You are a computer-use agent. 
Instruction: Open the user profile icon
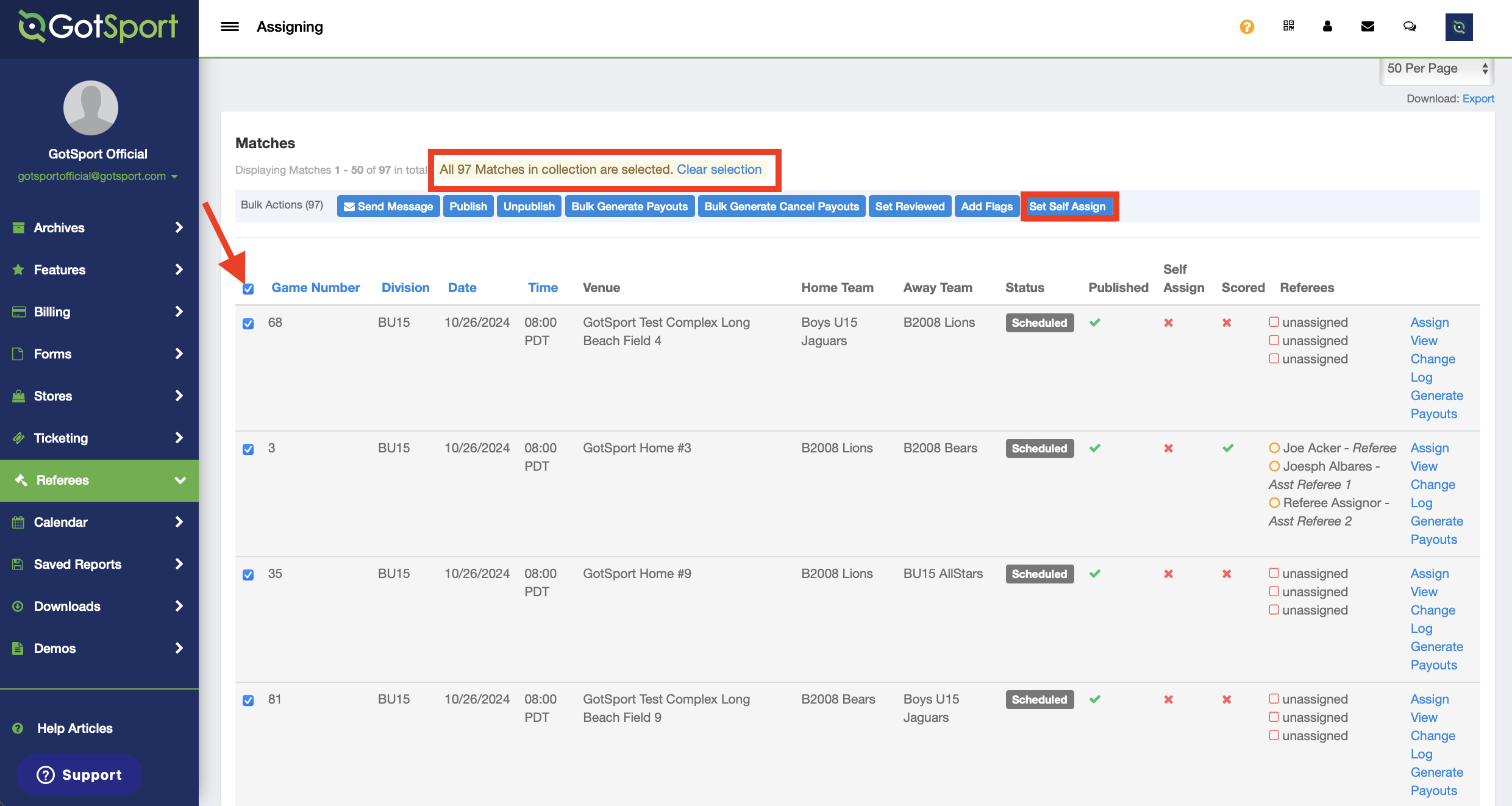click(x=1327, y=26)
